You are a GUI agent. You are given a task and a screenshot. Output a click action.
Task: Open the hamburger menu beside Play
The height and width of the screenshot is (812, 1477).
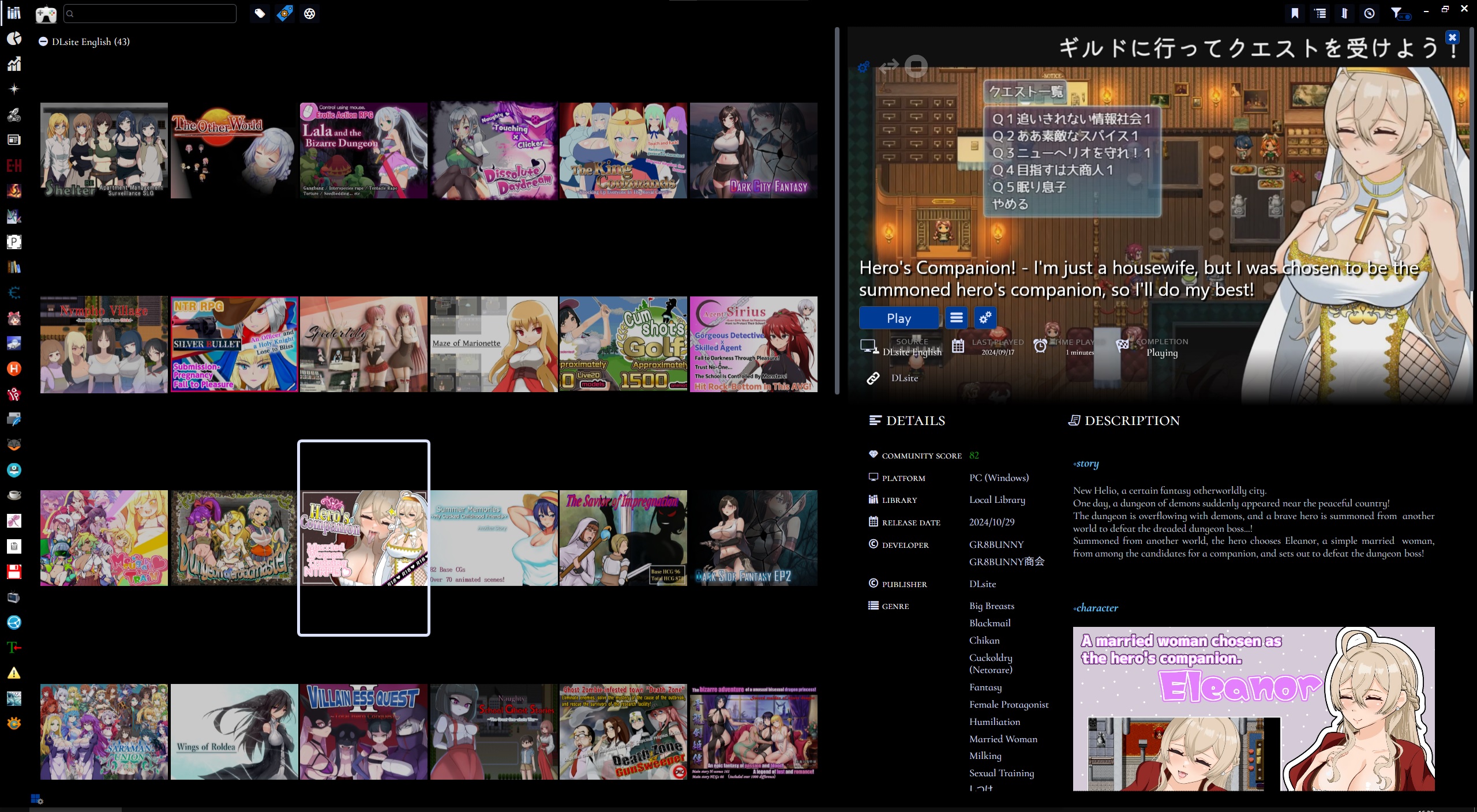tap(956, 318)
